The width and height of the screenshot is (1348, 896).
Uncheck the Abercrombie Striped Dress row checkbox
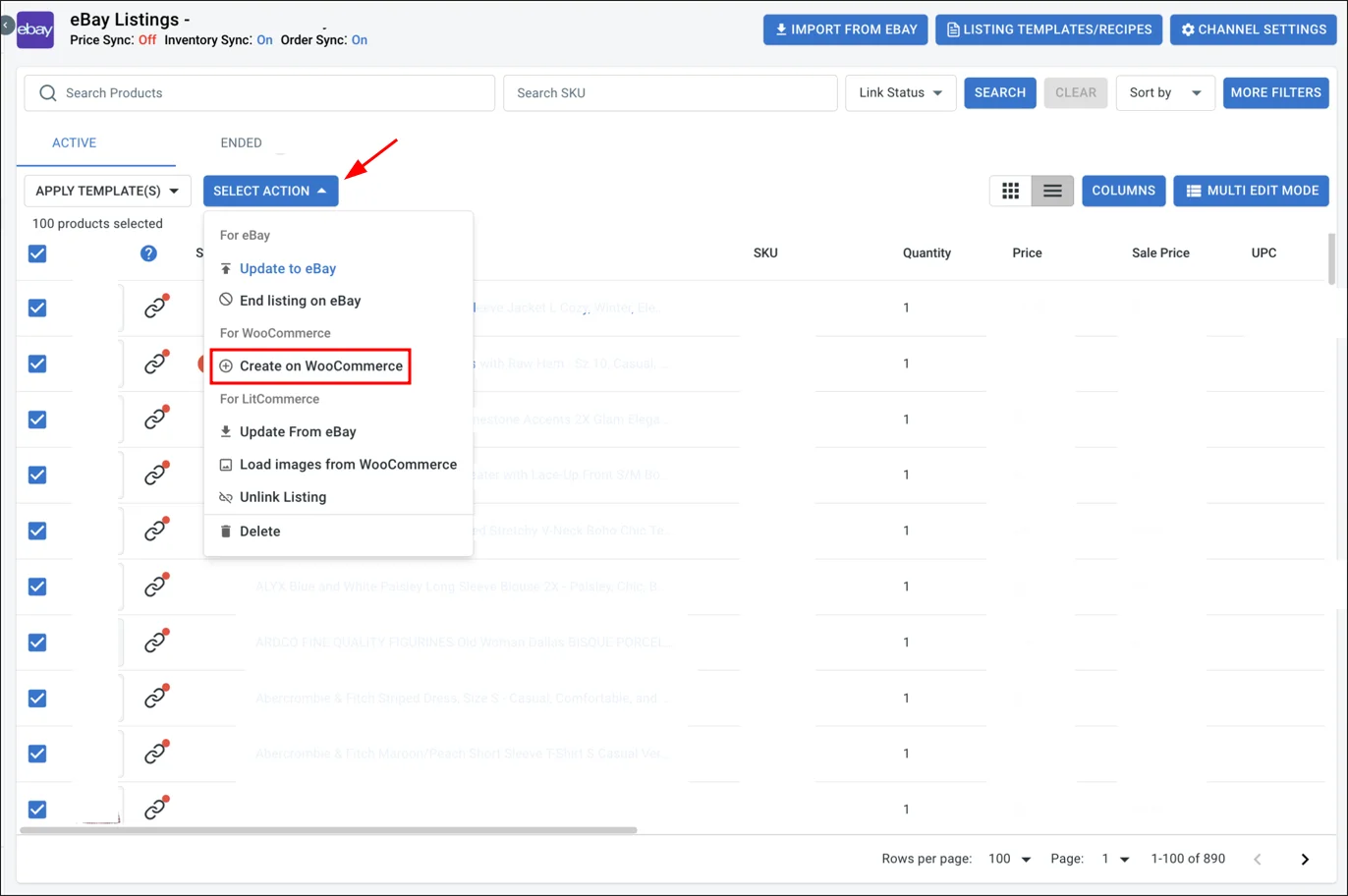[37, 698]
